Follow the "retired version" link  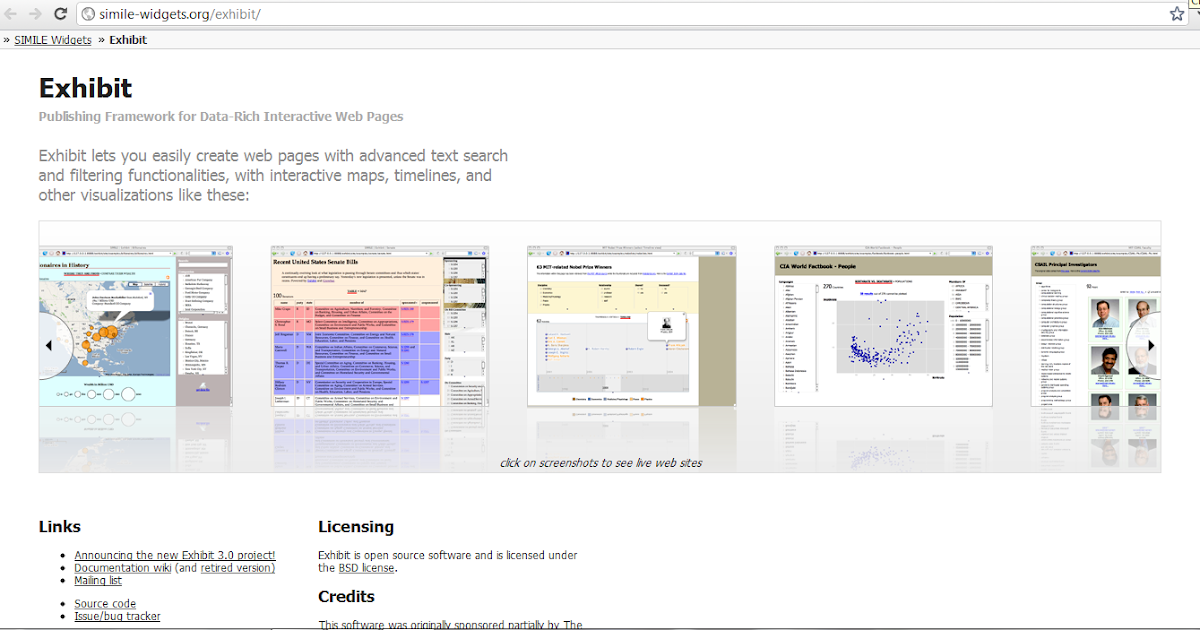[x=240, y=567]
